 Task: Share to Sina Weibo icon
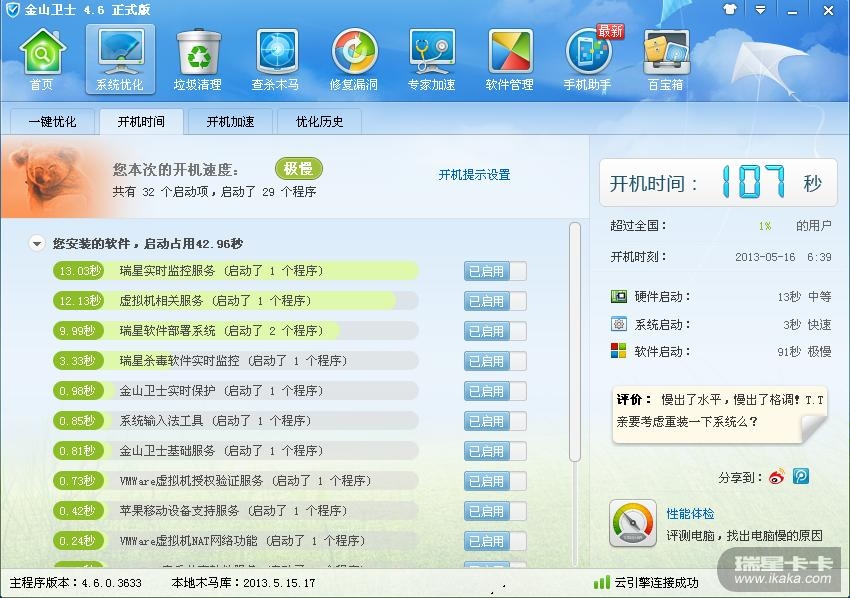point(777,477)
